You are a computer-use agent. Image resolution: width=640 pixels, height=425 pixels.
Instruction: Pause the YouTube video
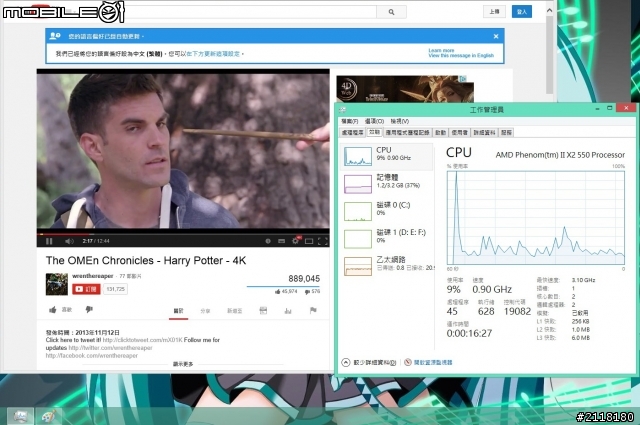tap(49, 241)
